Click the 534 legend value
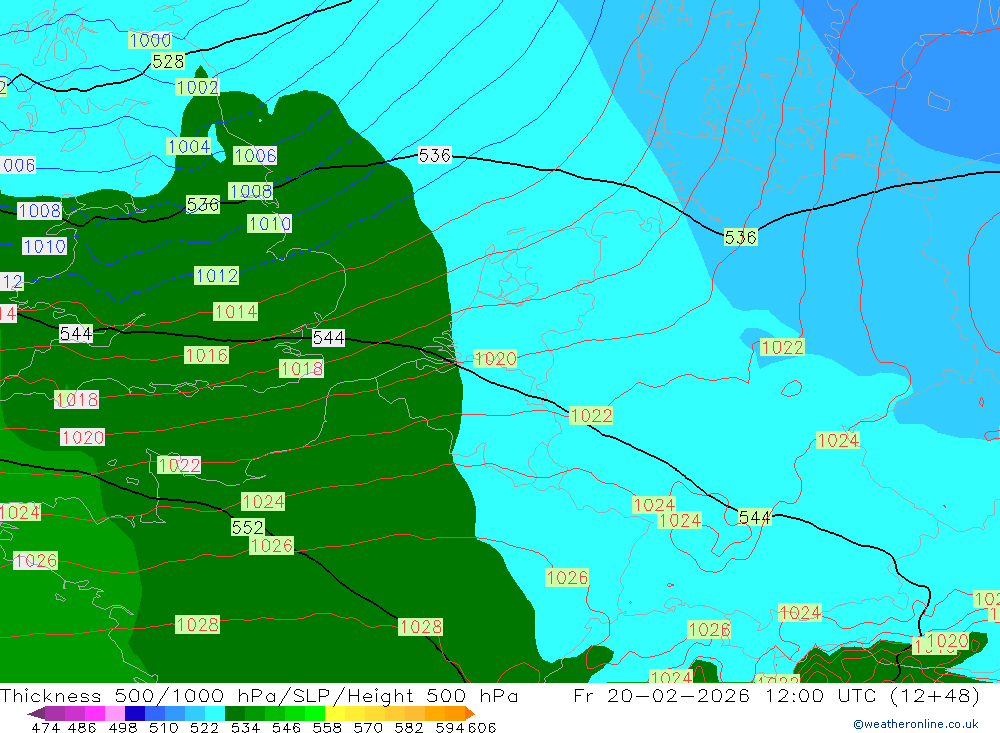1000x733 pixels. (245, 728)
